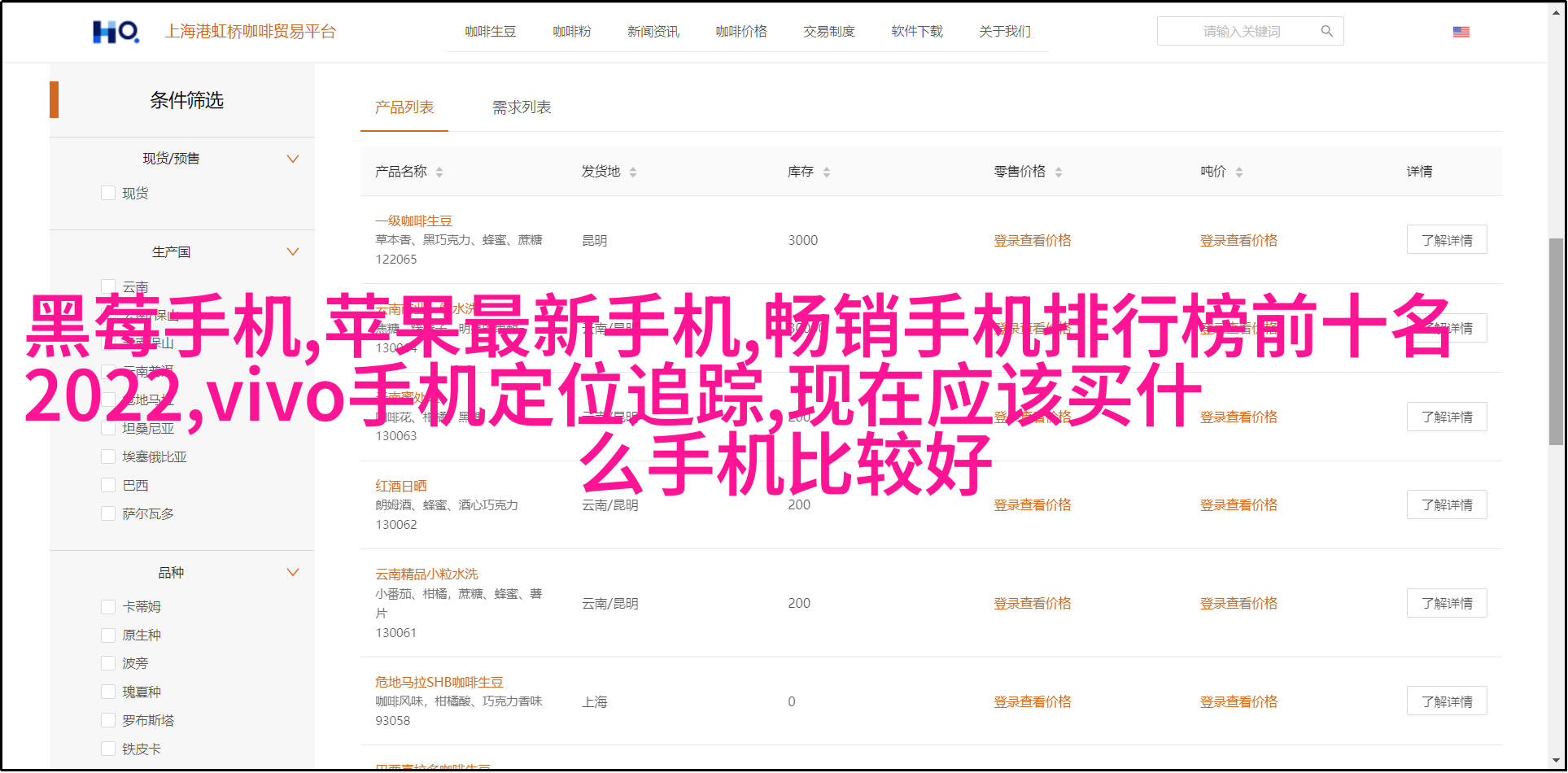Viewport: 1568px width, 773px height.
Task: Click the HO site logo
Action: click(116, 32)
